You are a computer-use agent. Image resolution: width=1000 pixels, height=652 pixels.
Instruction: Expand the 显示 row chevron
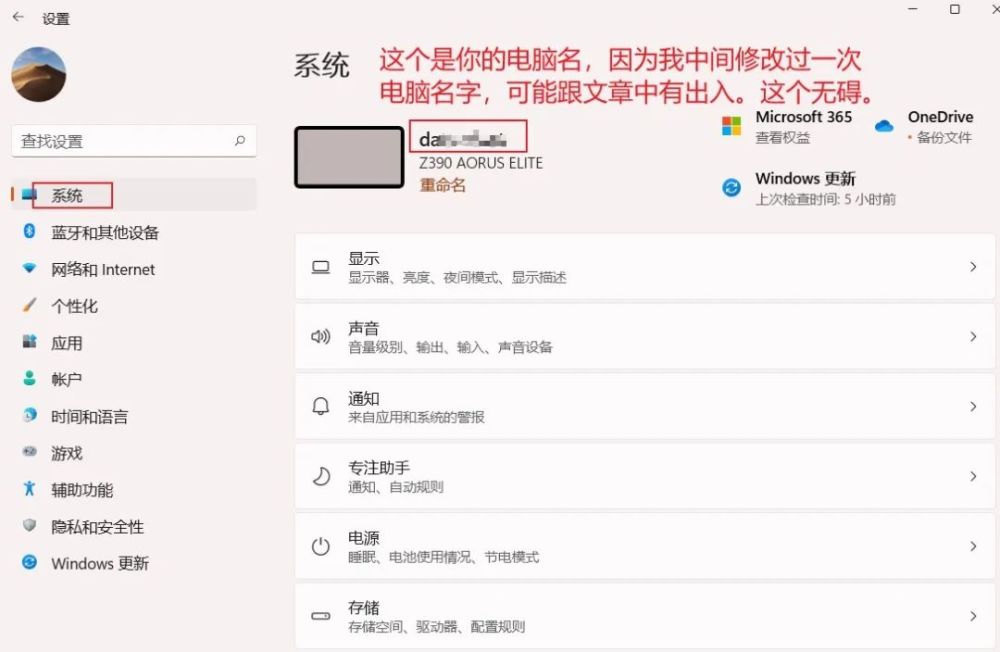(x=973, y=267)
